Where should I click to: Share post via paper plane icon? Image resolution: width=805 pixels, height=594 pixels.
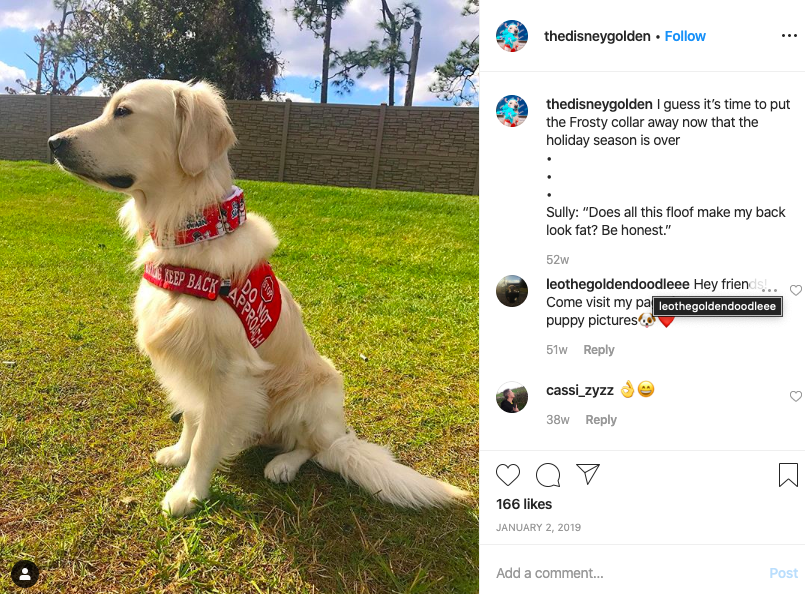tap(588, 474)
